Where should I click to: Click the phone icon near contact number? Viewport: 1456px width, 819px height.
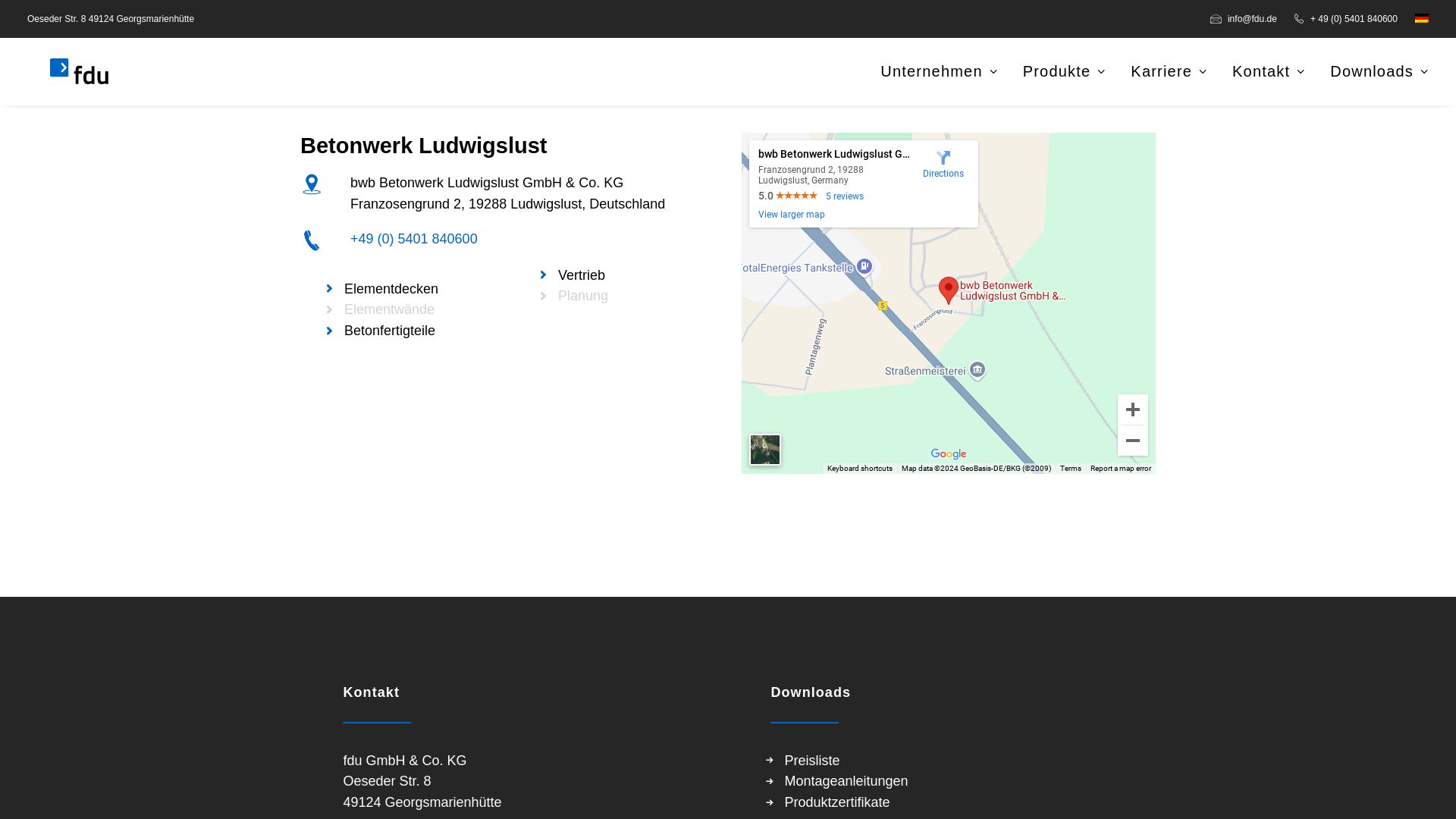(311, 239)
